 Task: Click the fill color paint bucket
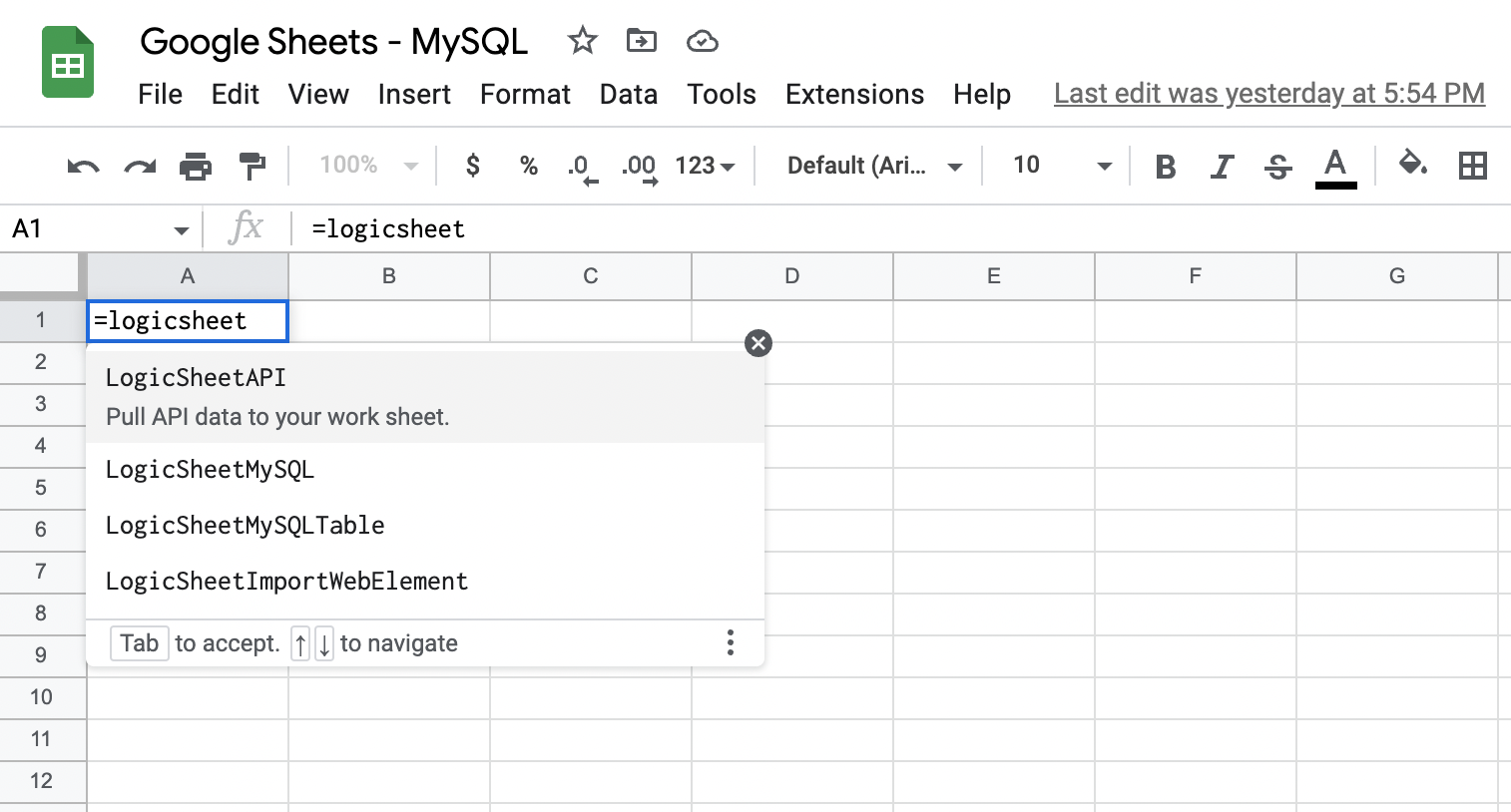pos(1412,164)
